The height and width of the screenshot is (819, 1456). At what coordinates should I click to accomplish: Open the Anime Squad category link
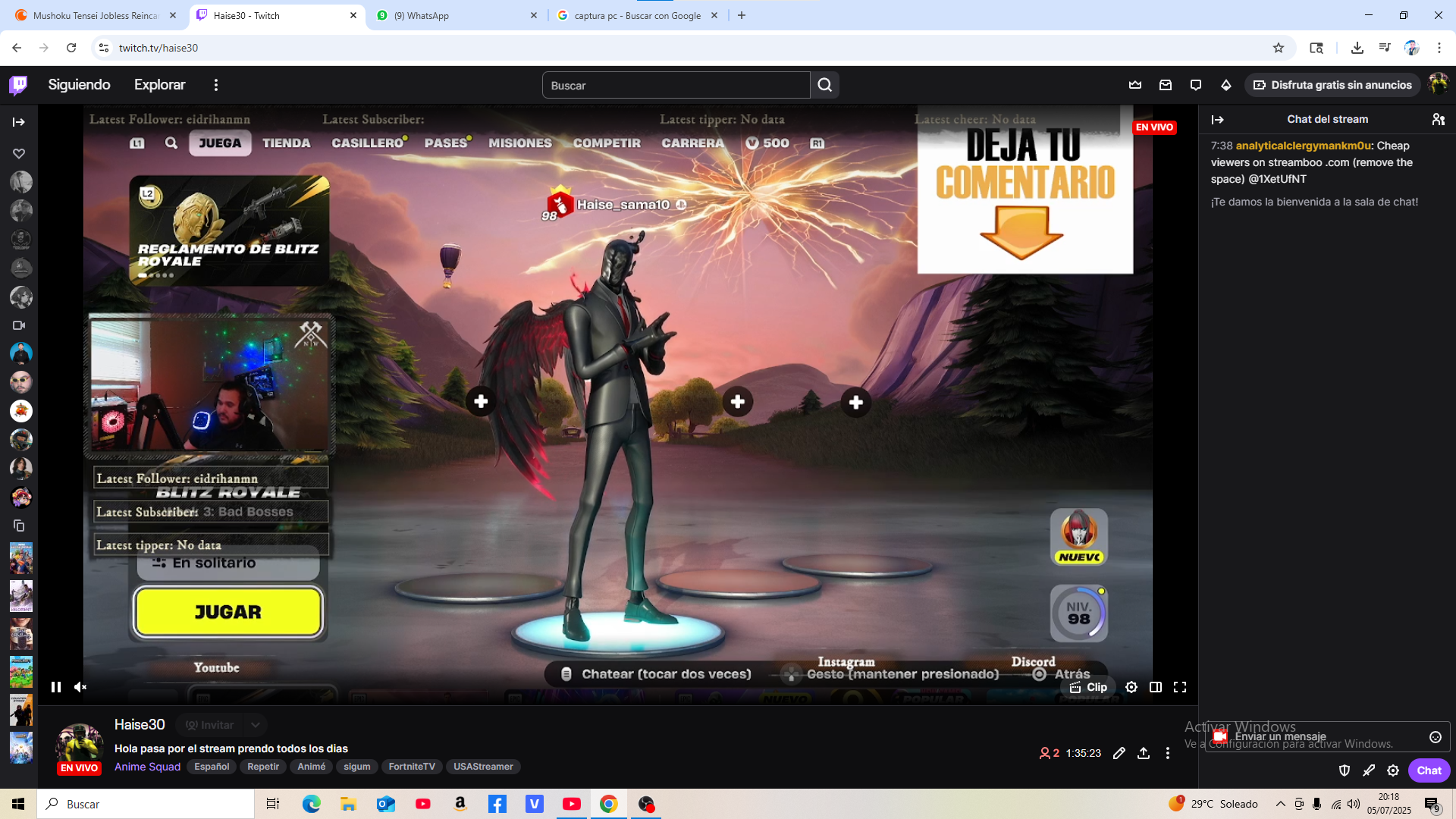[x=147, y=767]
